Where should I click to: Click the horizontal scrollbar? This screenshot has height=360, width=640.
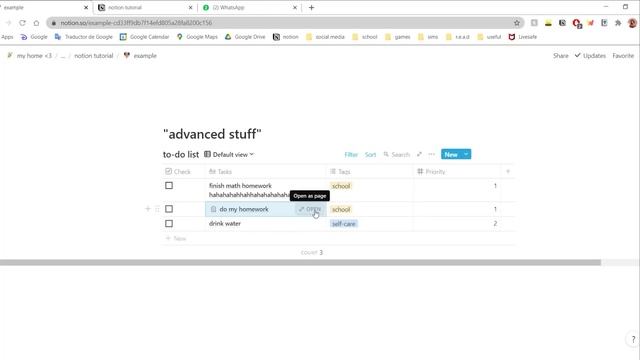[x=300, y=262]
